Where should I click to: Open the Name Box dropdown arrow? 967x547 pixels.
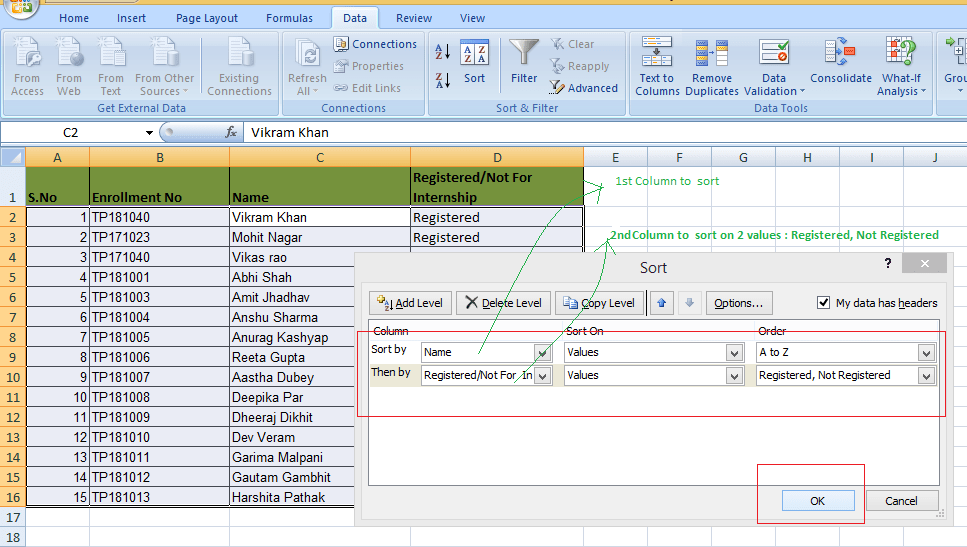pyautogui.click(x=149, y=133)
